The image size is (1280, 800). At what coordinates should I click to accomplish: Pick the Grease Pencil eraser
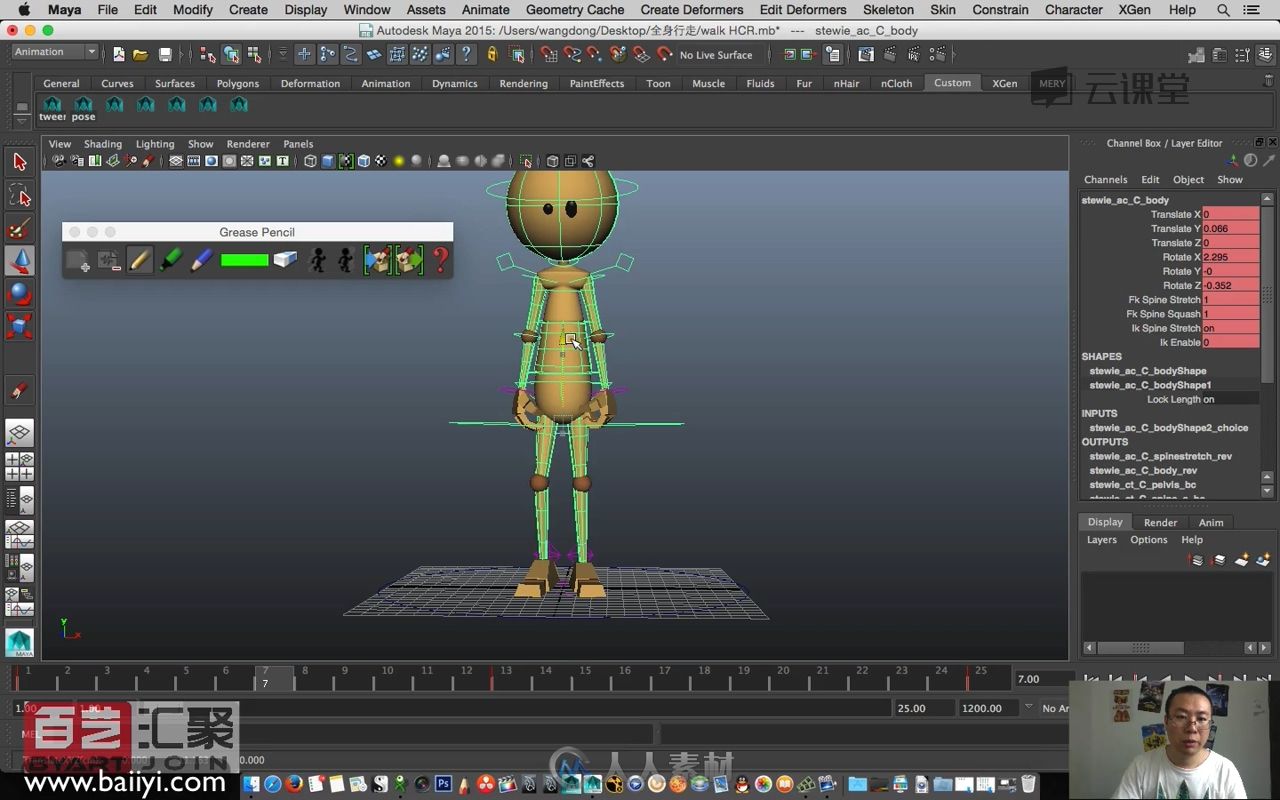click(x=286, y=261)
